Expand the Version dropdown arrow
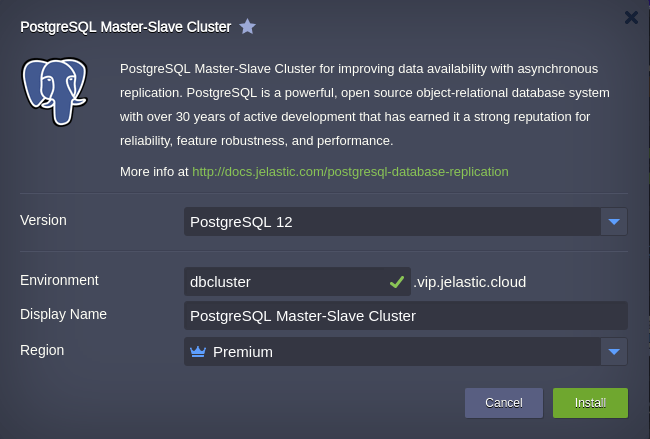This screenshot has width=650, height=439. click(614, 222)
